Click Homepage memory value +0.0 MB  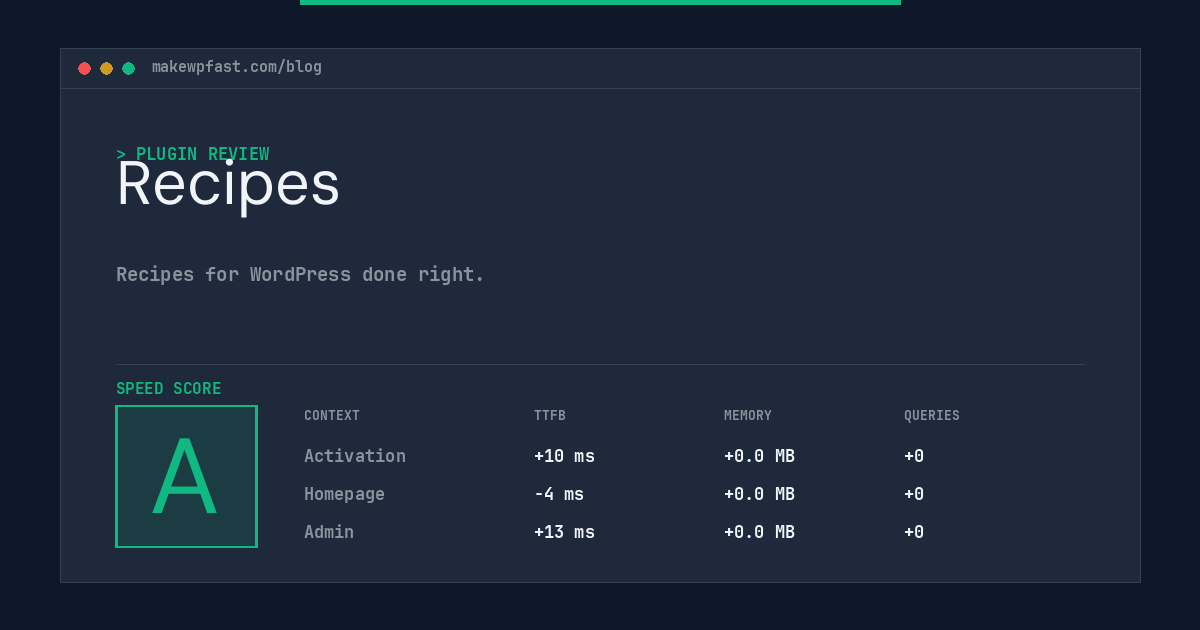pos(759,494)
